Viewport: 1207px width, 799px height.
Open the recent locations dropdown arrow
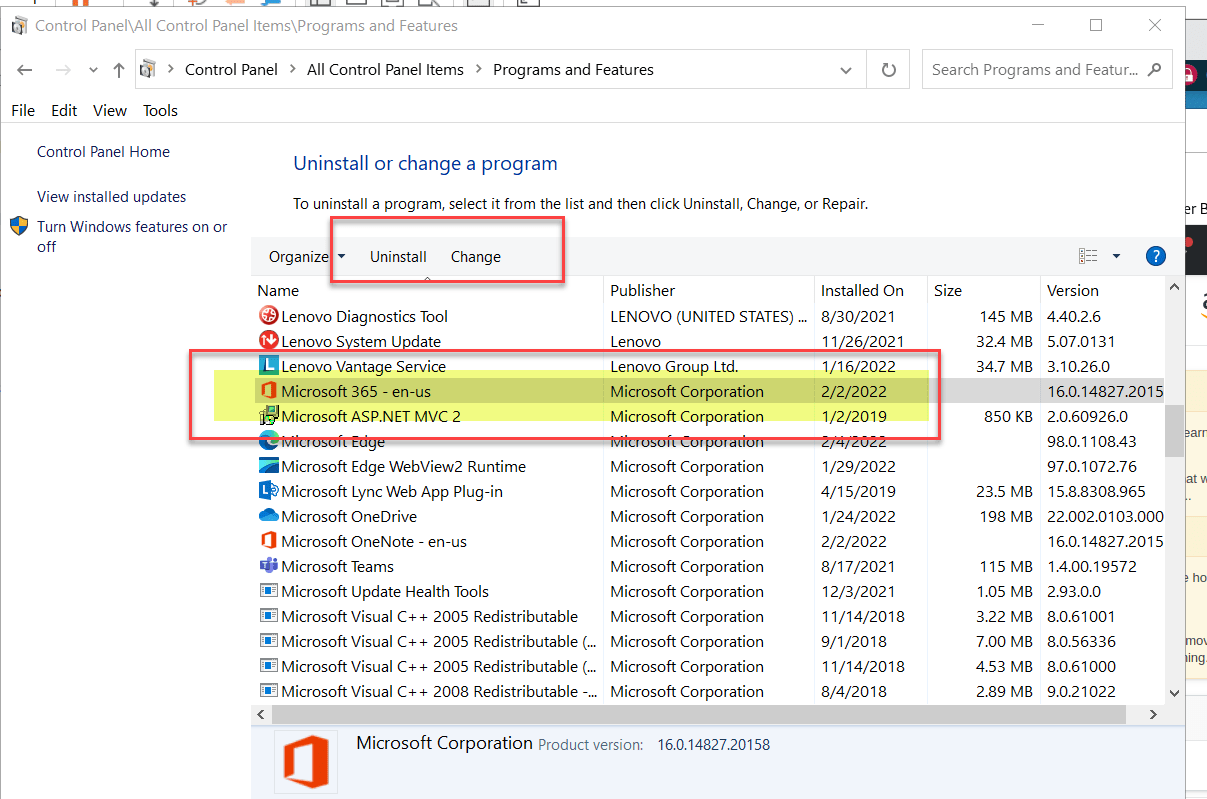point(93,70)
